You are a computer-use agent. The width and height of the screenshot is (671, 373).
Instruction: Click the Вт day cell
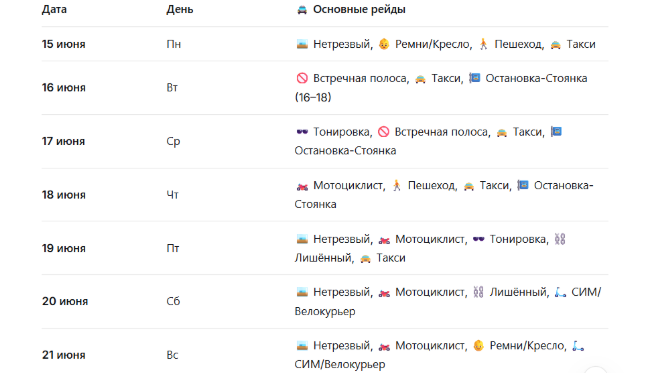(172, 88)
